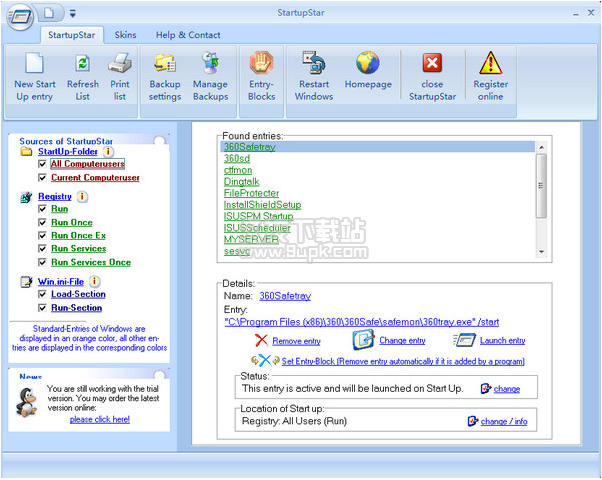Viewport: 602px width, 480px height.
Task: Click the Set Entry-Block link
Action: [x=403, y=361]
